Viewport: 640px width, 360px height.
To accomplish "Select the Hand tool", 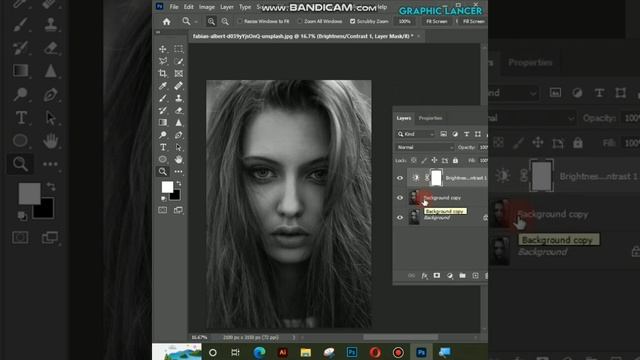I will [178, 159].
